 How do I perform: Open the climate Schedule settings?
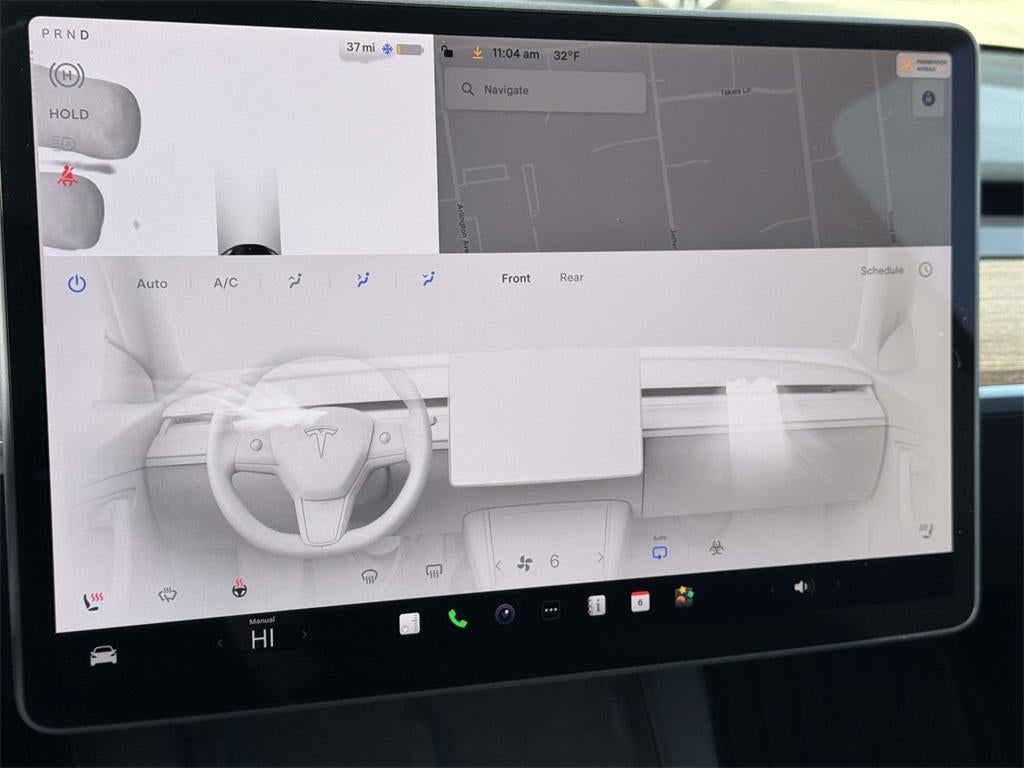coord(880,270)
